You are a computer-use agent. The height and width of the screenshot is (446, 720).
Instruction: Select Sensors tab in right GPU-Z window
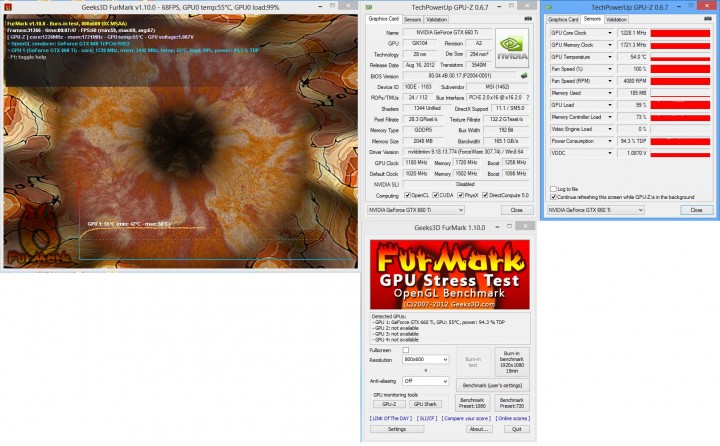coord(592,19)
